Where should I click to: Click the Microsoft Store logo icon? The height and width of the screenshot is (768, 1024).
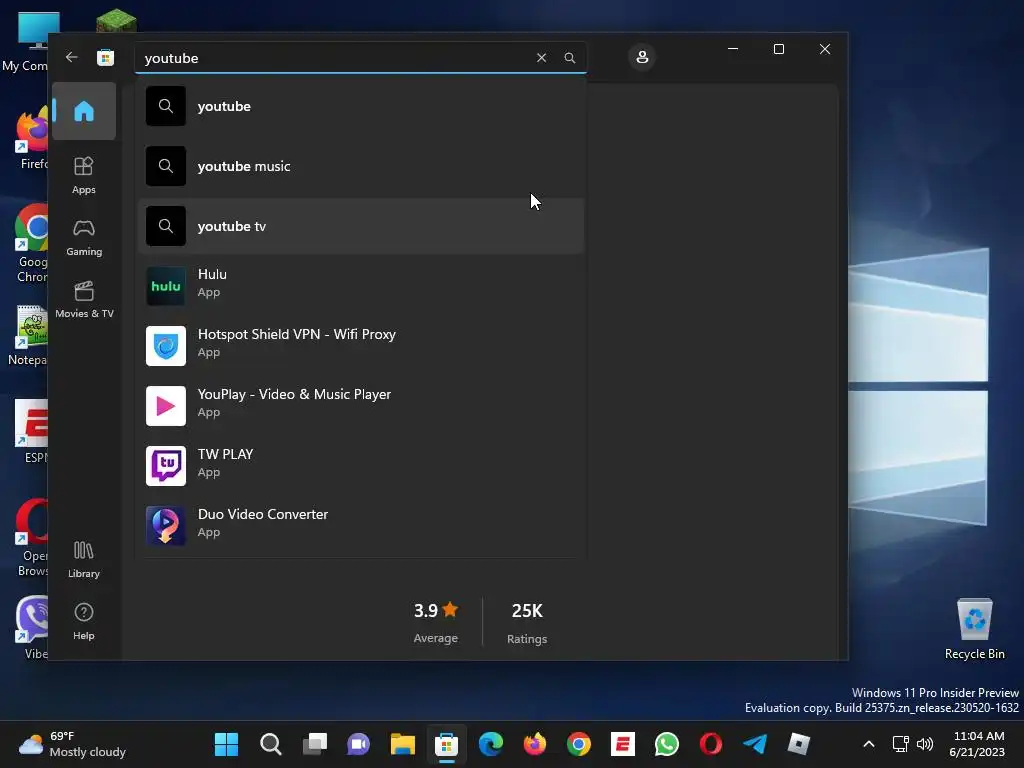[105, 57]
